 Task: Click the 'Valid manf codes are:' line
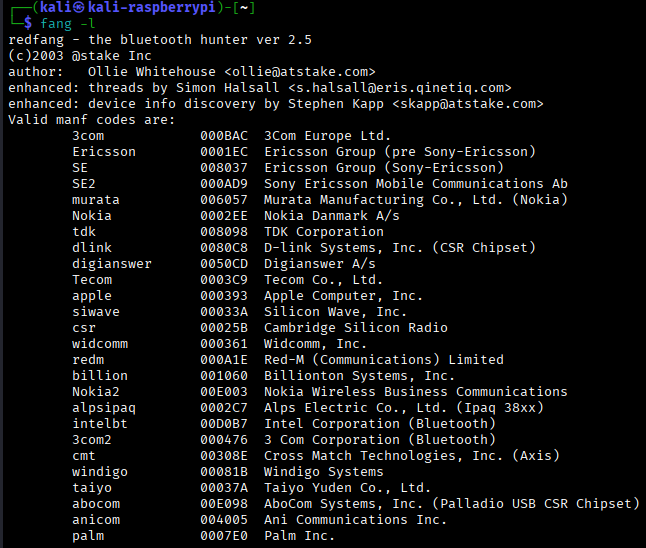coord(92,120)
